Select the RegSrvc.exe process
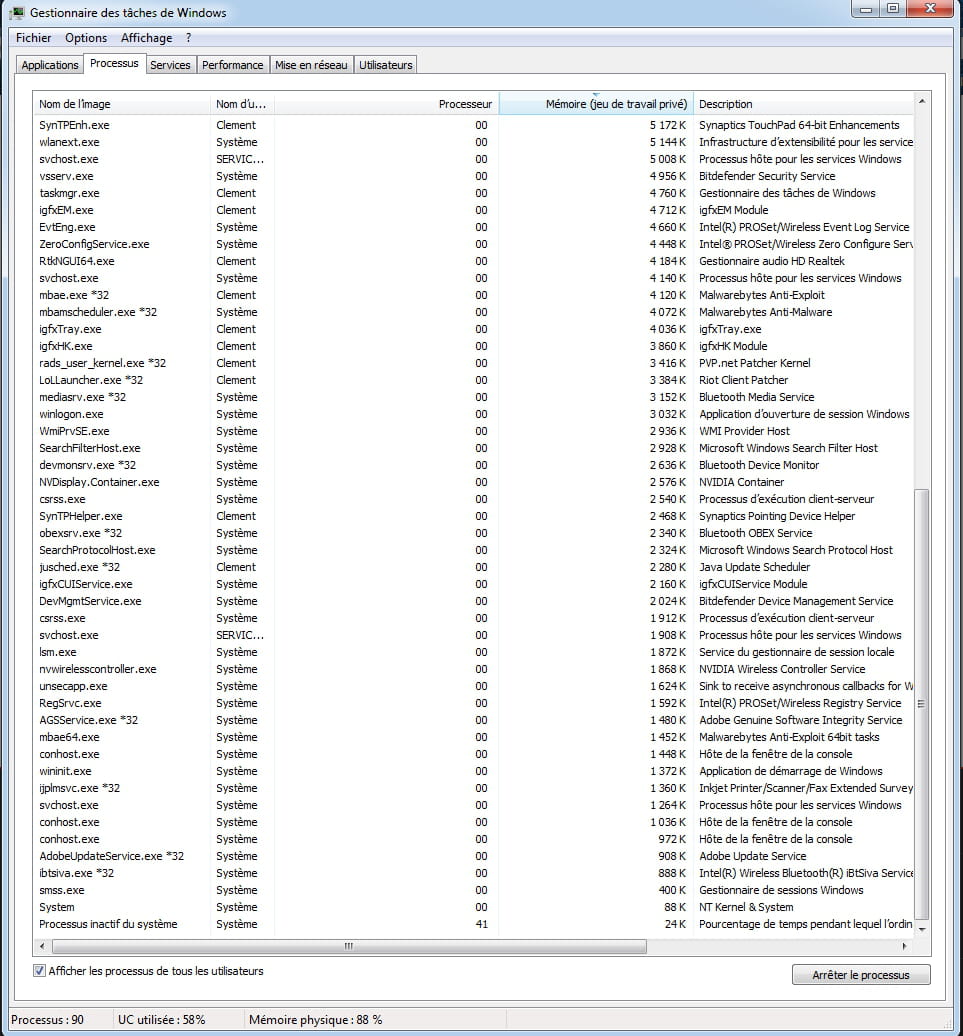This screenshot has height=1036, width=963. (473, 703)
